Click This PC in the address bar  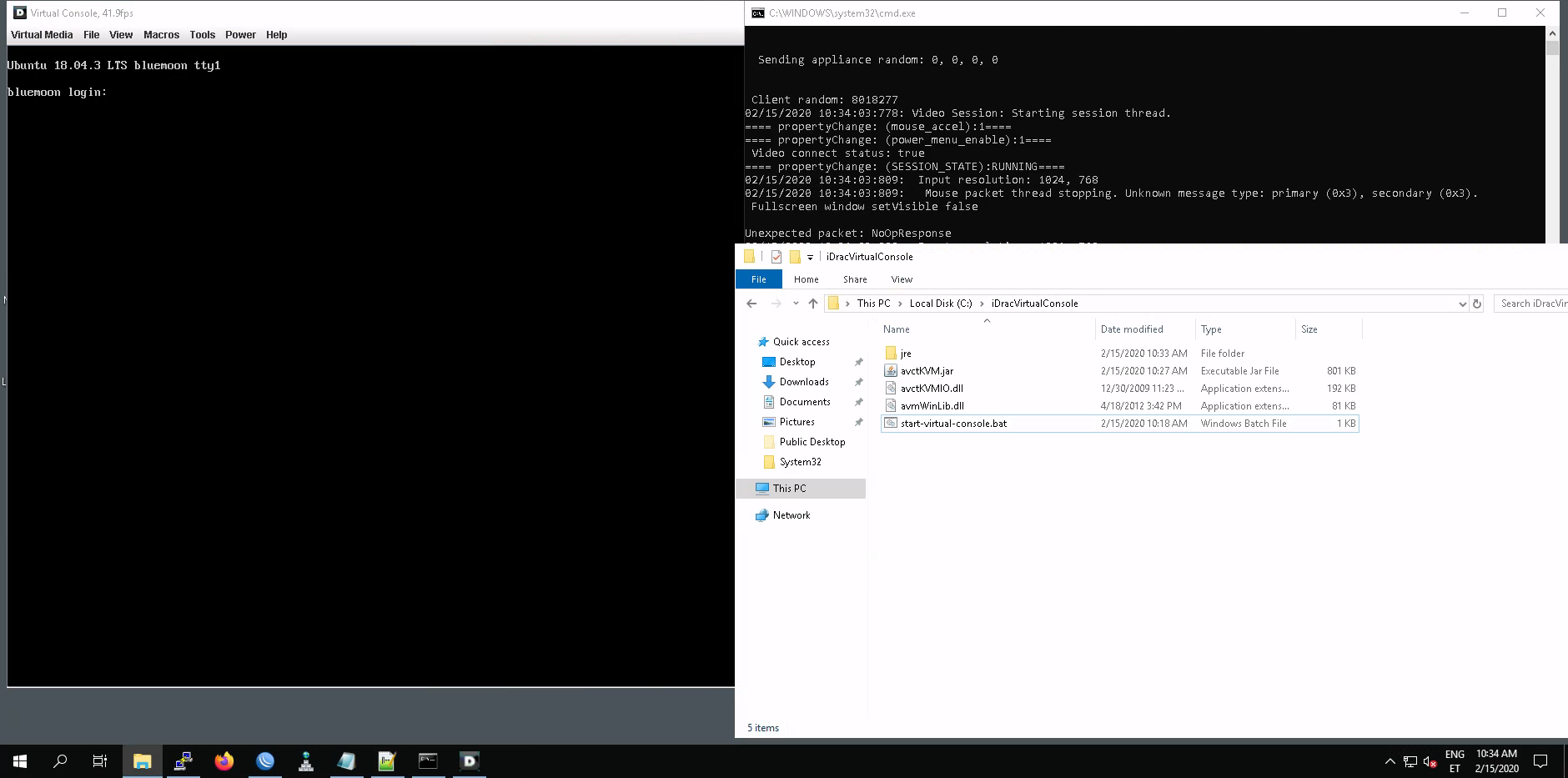(x=873, y=304)
